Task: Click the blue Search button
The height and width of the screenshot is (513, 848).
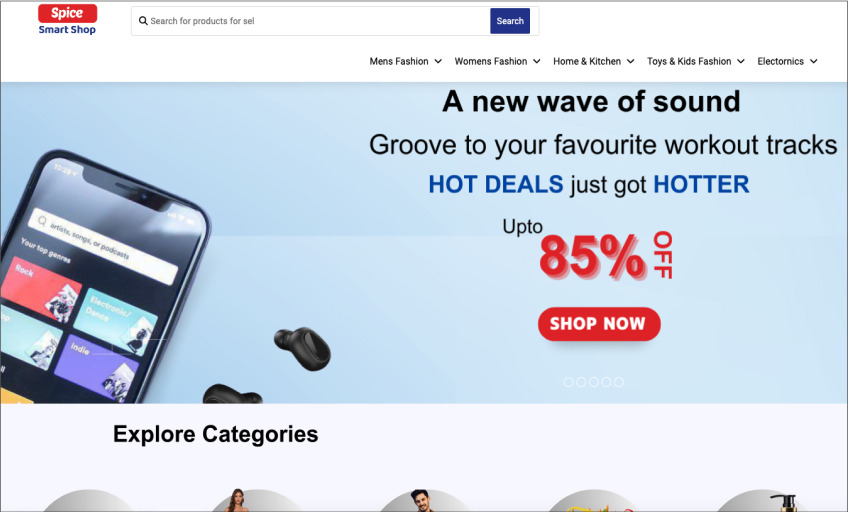Action: point(510,21)
